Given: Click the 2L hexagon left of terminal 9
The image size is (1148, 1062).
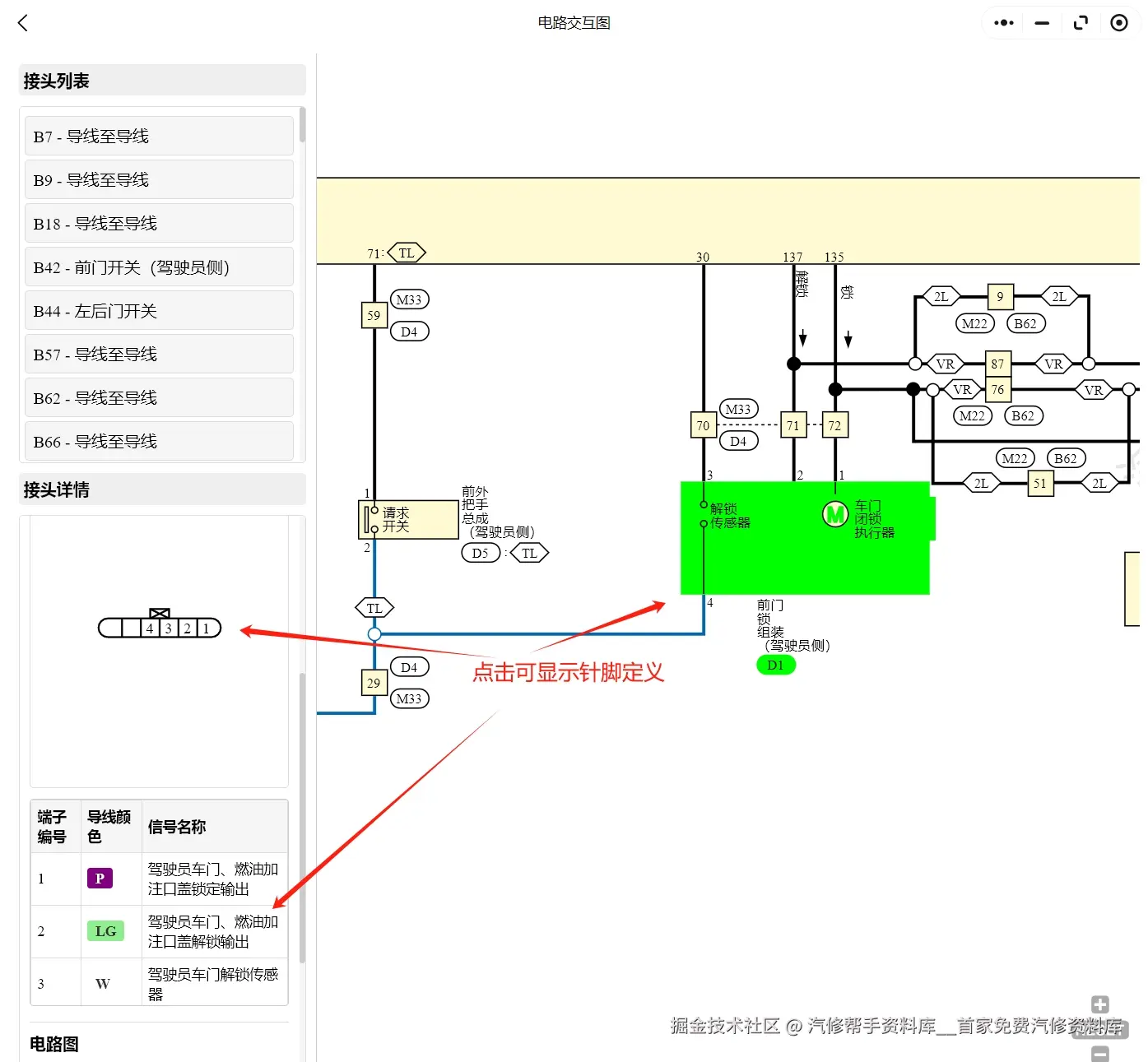Looking at the screenshot, I should (941, 297).
